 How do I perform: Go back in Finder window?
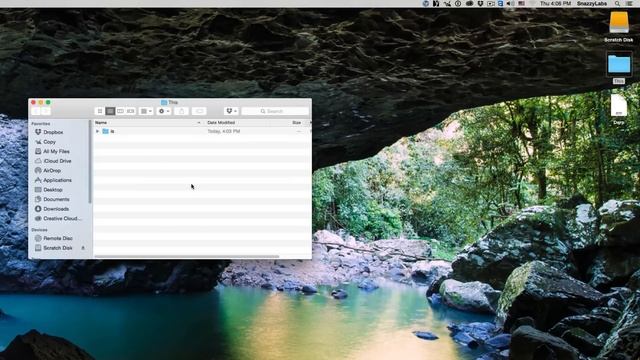pos(36,111)
